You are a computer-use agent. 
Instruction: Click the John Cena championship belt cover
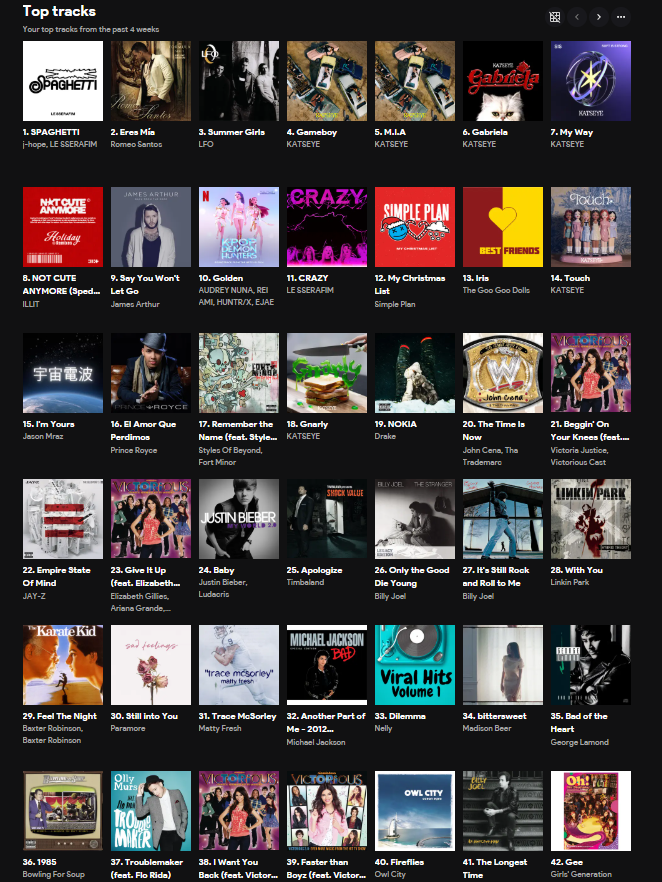point(503,373)
